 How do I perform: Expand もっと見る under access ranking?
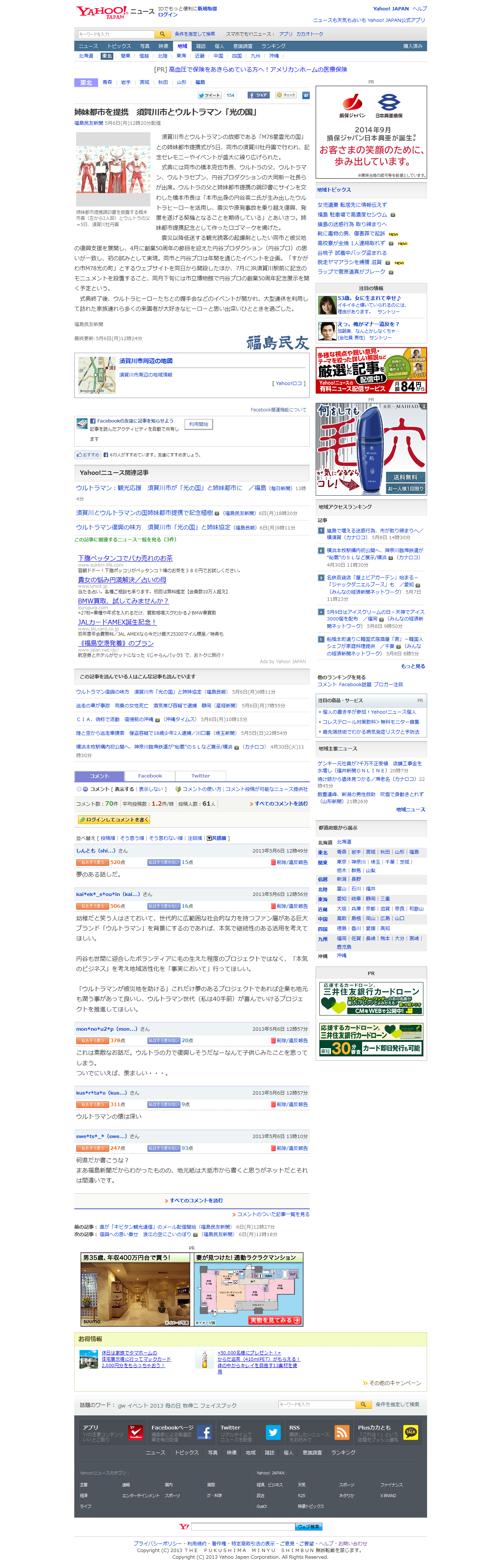[413, 666]
